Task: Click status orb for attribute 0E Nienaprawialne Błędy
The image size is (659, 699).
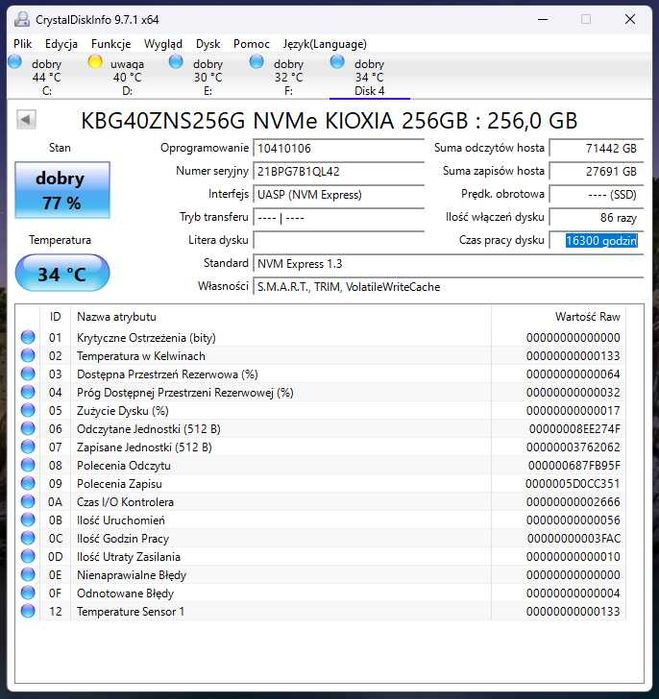Action: [x=28, y=575]
